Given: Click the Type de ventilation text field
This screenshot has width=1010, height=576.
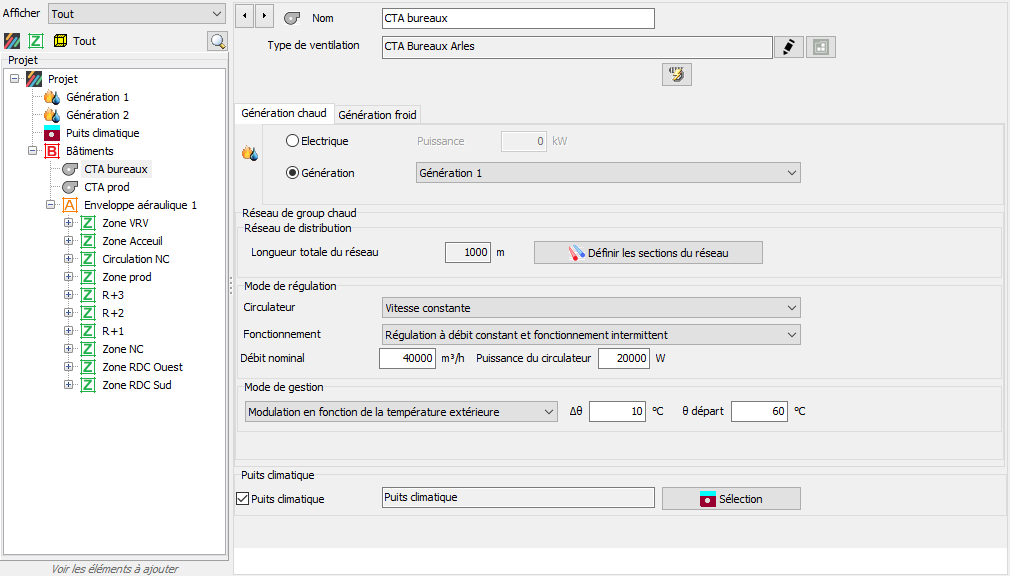Looking at the screenshot, I should [x=577, y=47].
